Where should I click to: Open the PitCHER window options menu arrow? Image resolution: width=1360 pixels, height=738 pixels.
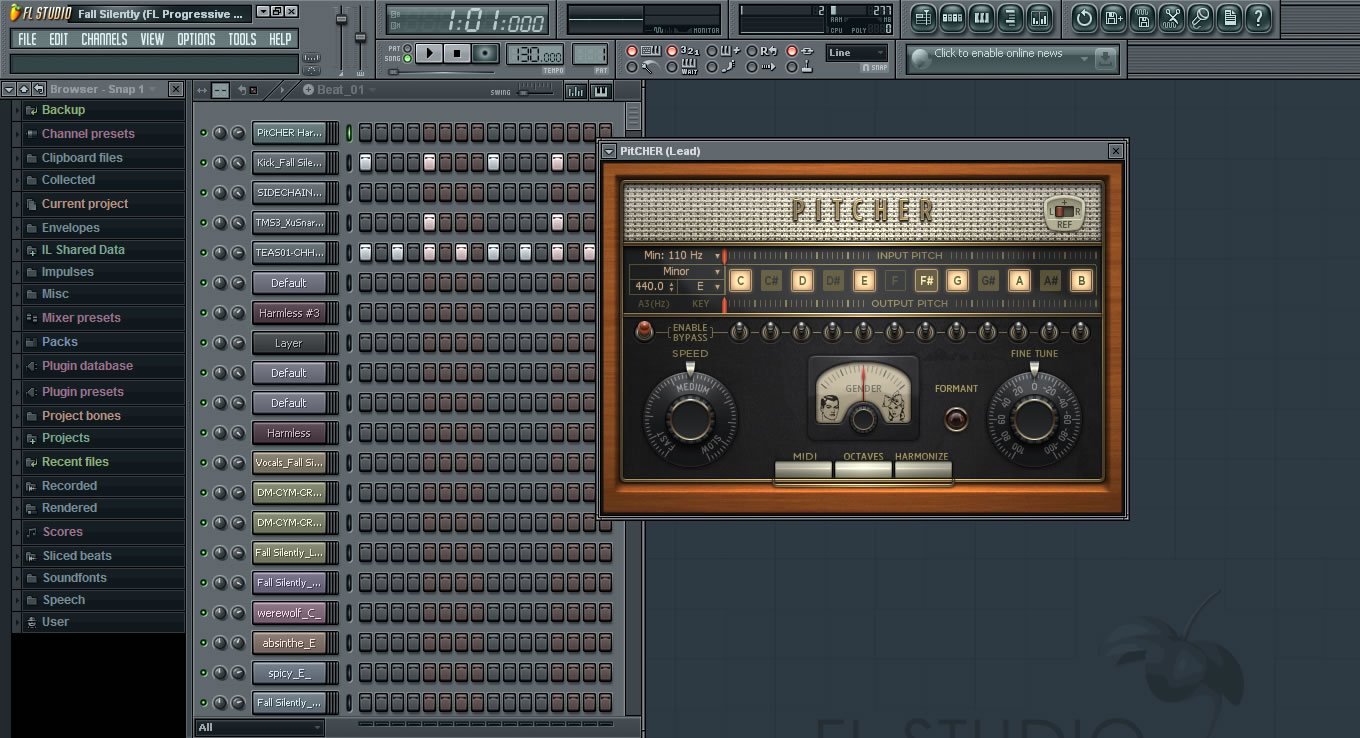coord(609,151)
